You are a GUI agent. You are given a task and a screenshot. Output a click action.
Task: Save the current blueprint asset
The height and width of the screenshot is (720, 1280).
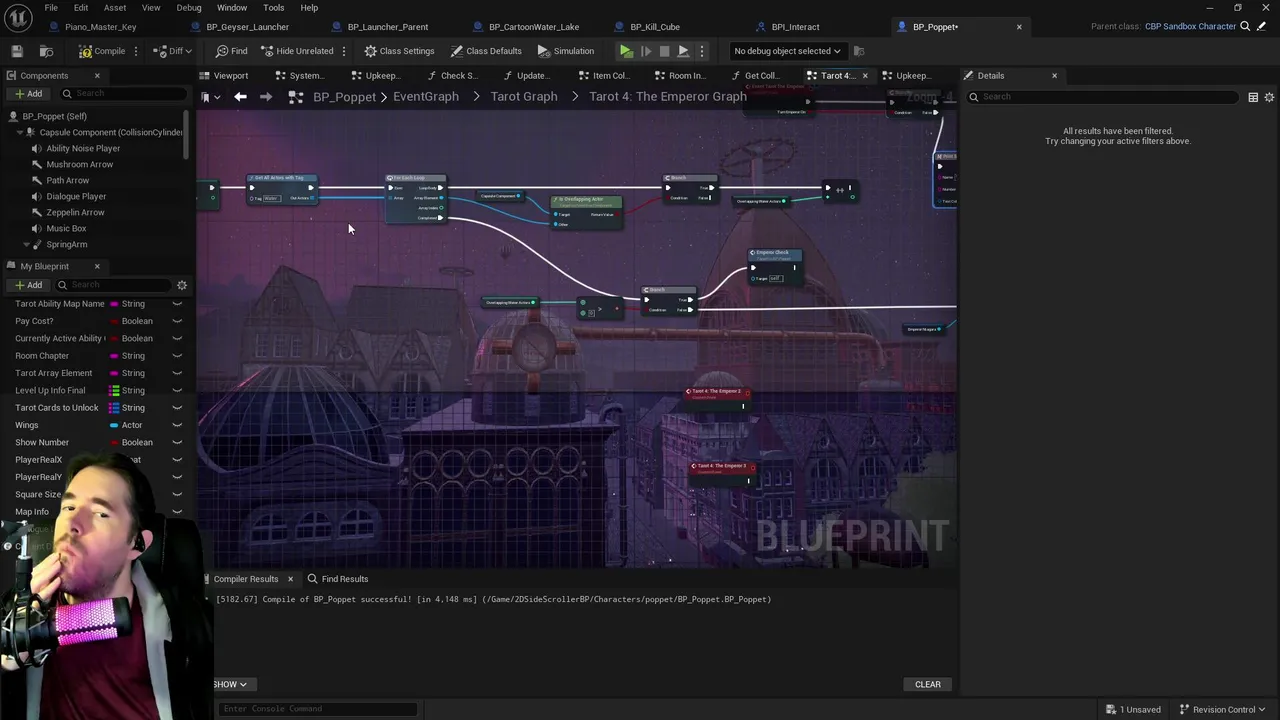pos(17,51)
